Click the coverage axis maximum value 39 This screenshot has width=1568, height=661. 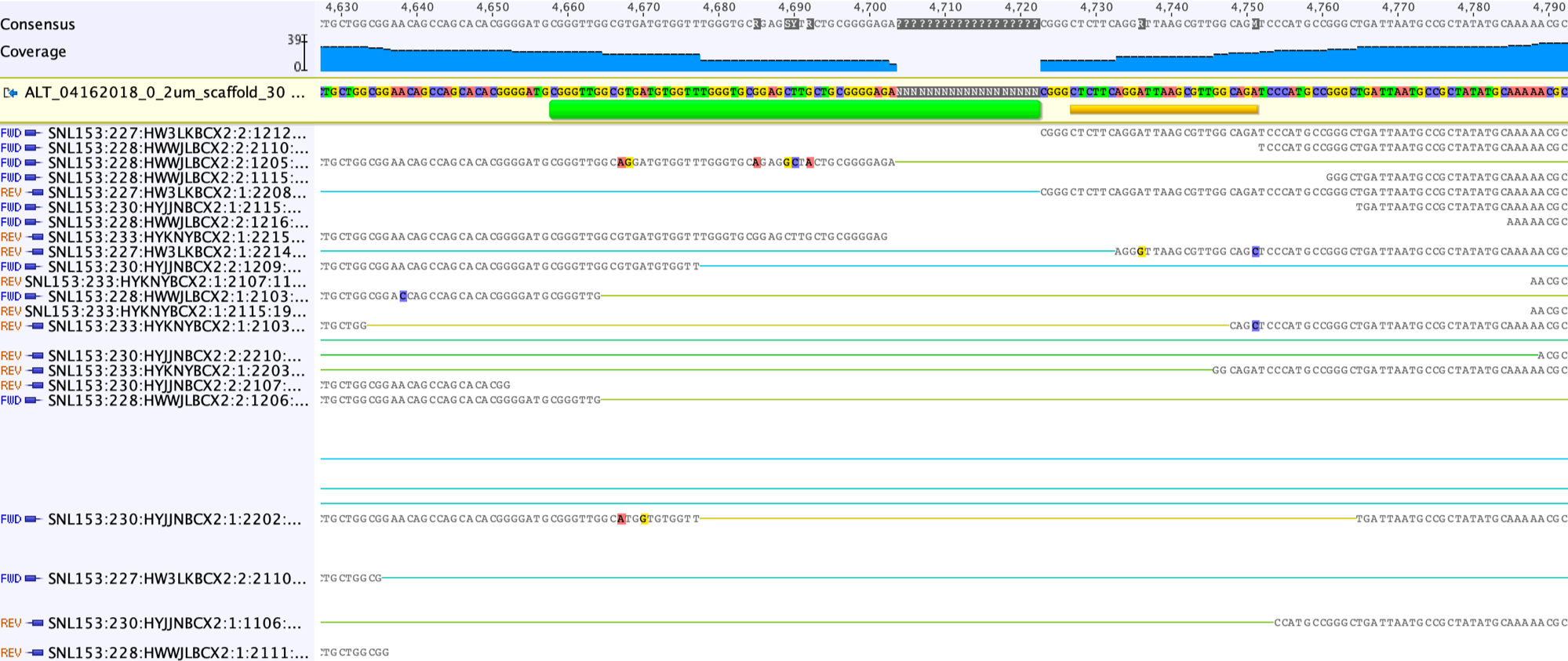pyautogui.click(x=295, y=39)
